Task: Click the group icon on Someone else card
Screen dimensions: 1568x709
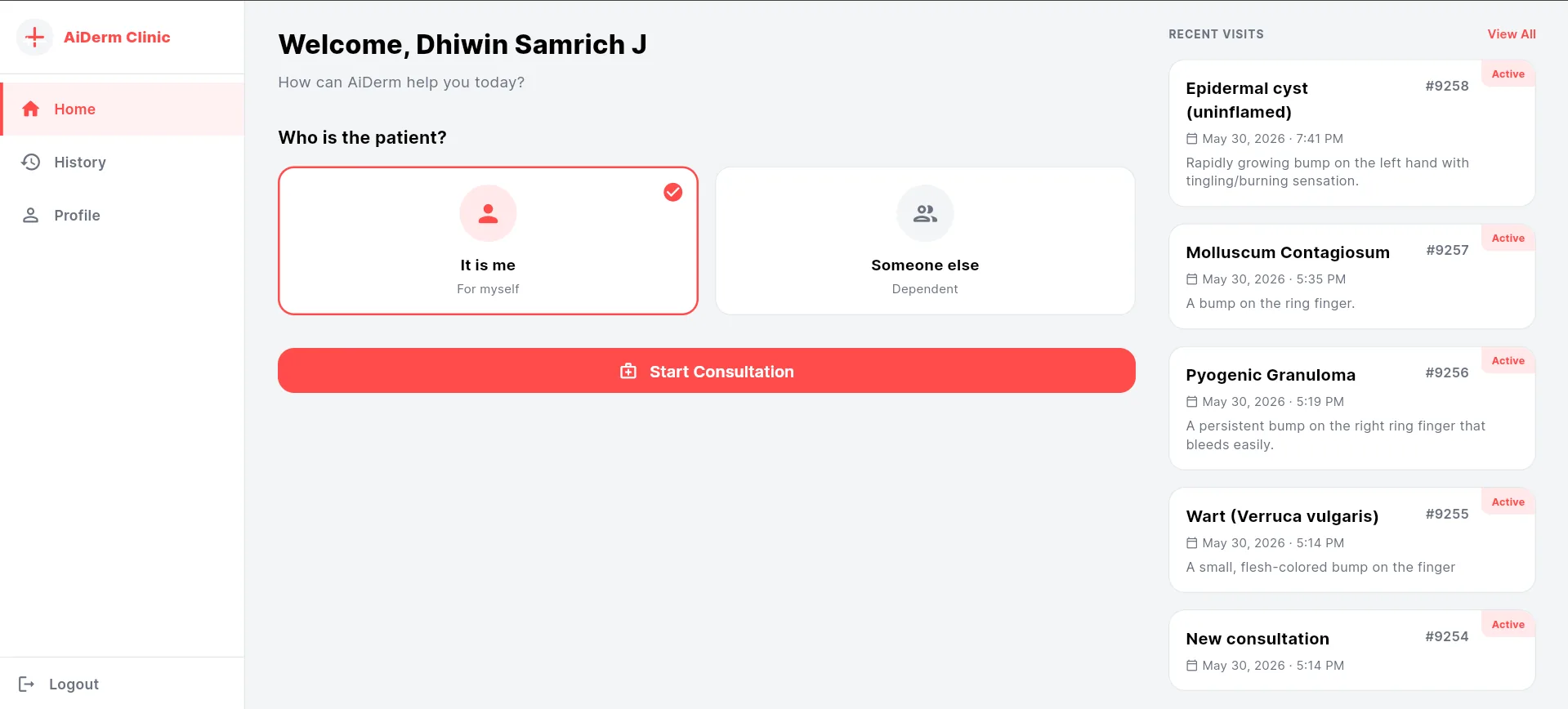Action: coord(925,213)
